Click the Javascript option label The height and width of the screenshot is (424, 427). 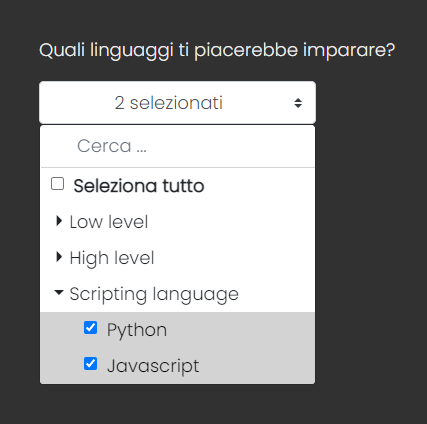pyautogui.click(x=153, y=366)
